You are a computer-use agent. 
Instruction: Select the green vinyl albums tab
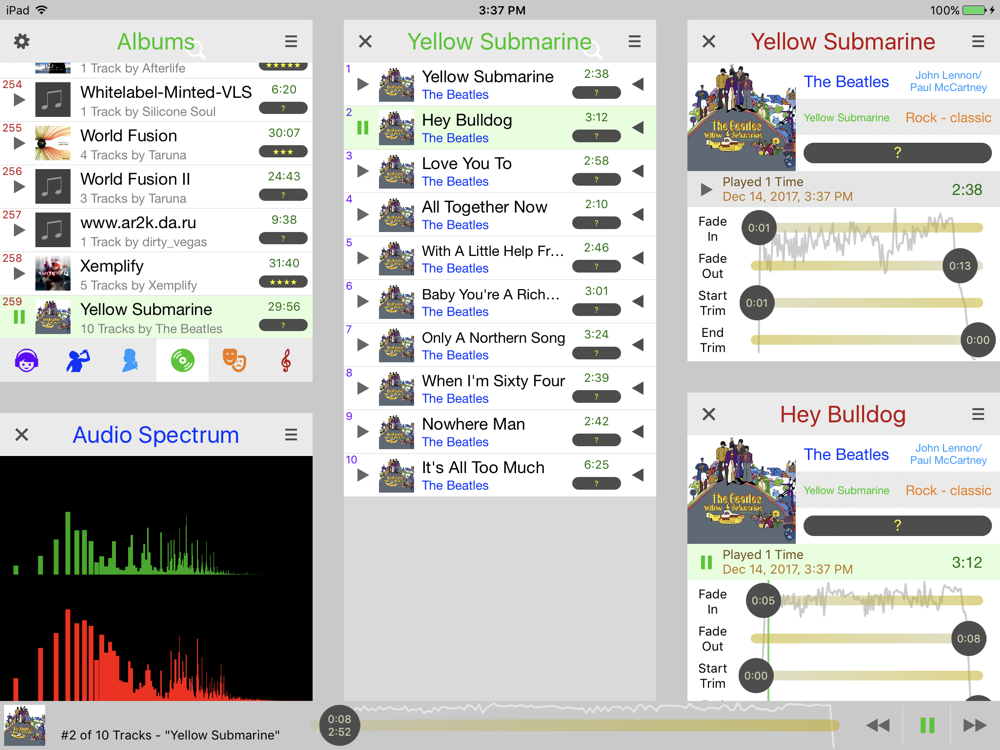click(182, 361)
